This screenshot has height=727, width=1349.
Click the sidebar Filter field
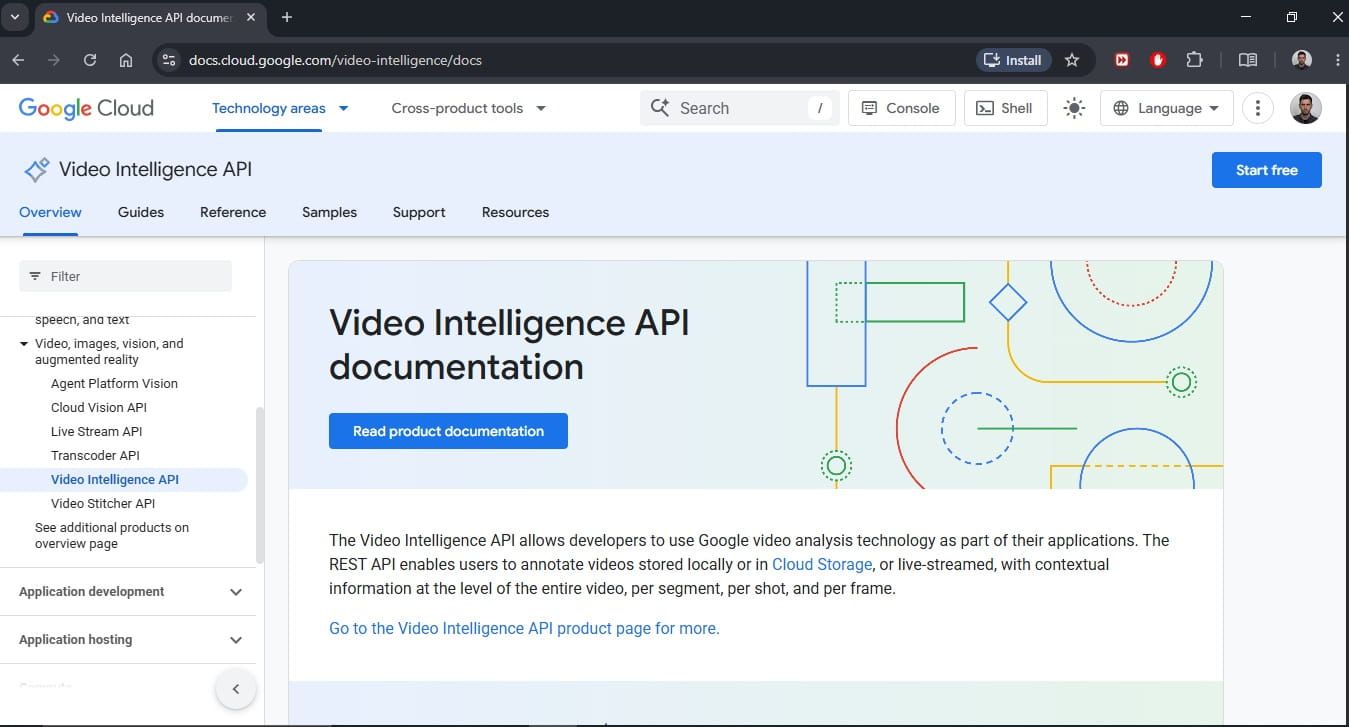(125, 276)
